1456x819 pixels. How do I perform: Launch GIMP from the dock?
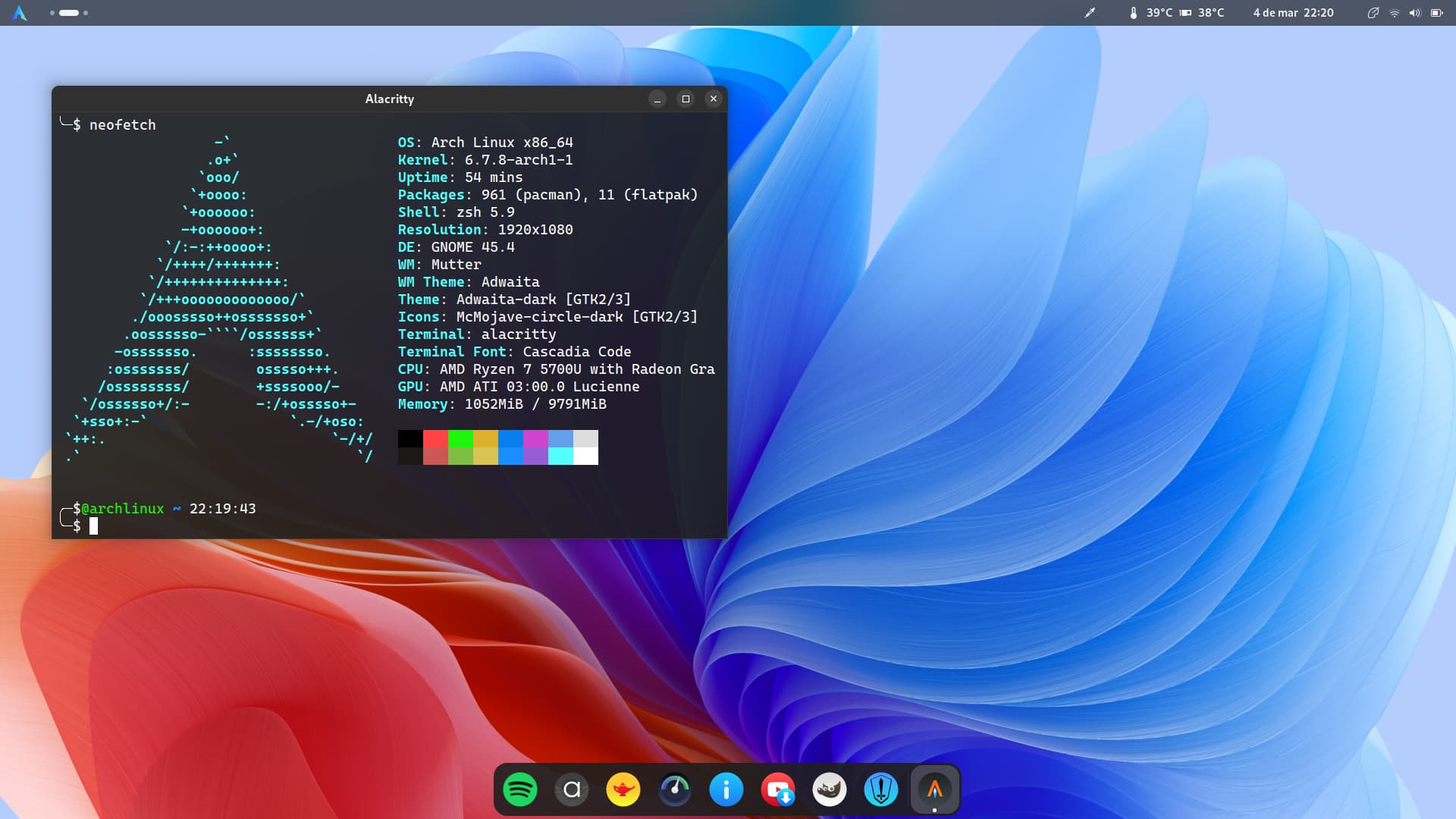830,789
